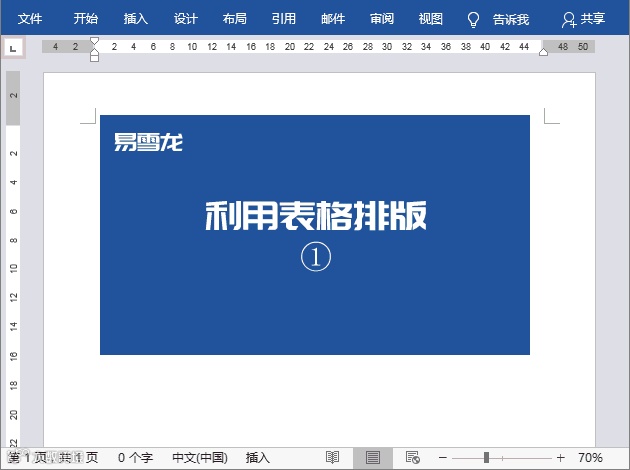Click the 易雪龙 logo text in banner
Image resolution: width=630 pixels, height=470 pixels.
tap(148, 142)
